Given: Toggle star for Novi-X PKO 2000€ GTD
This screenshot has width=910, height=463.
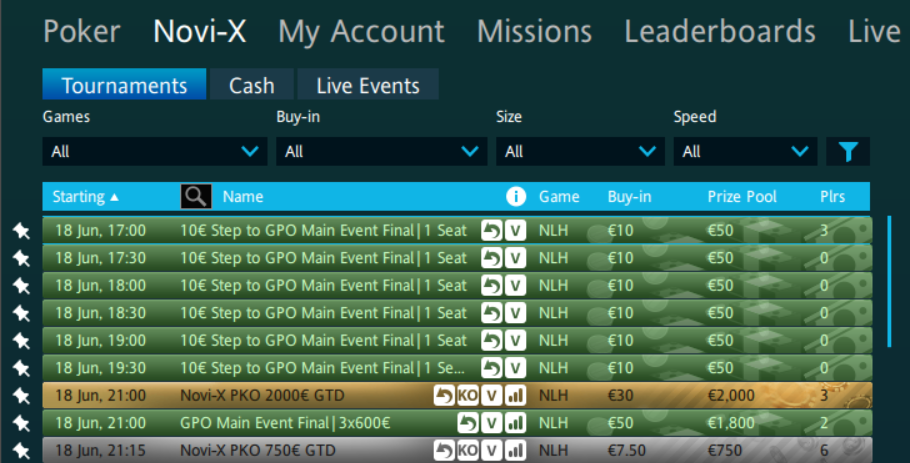Looking at the screenshot, I should coord(21,396).
